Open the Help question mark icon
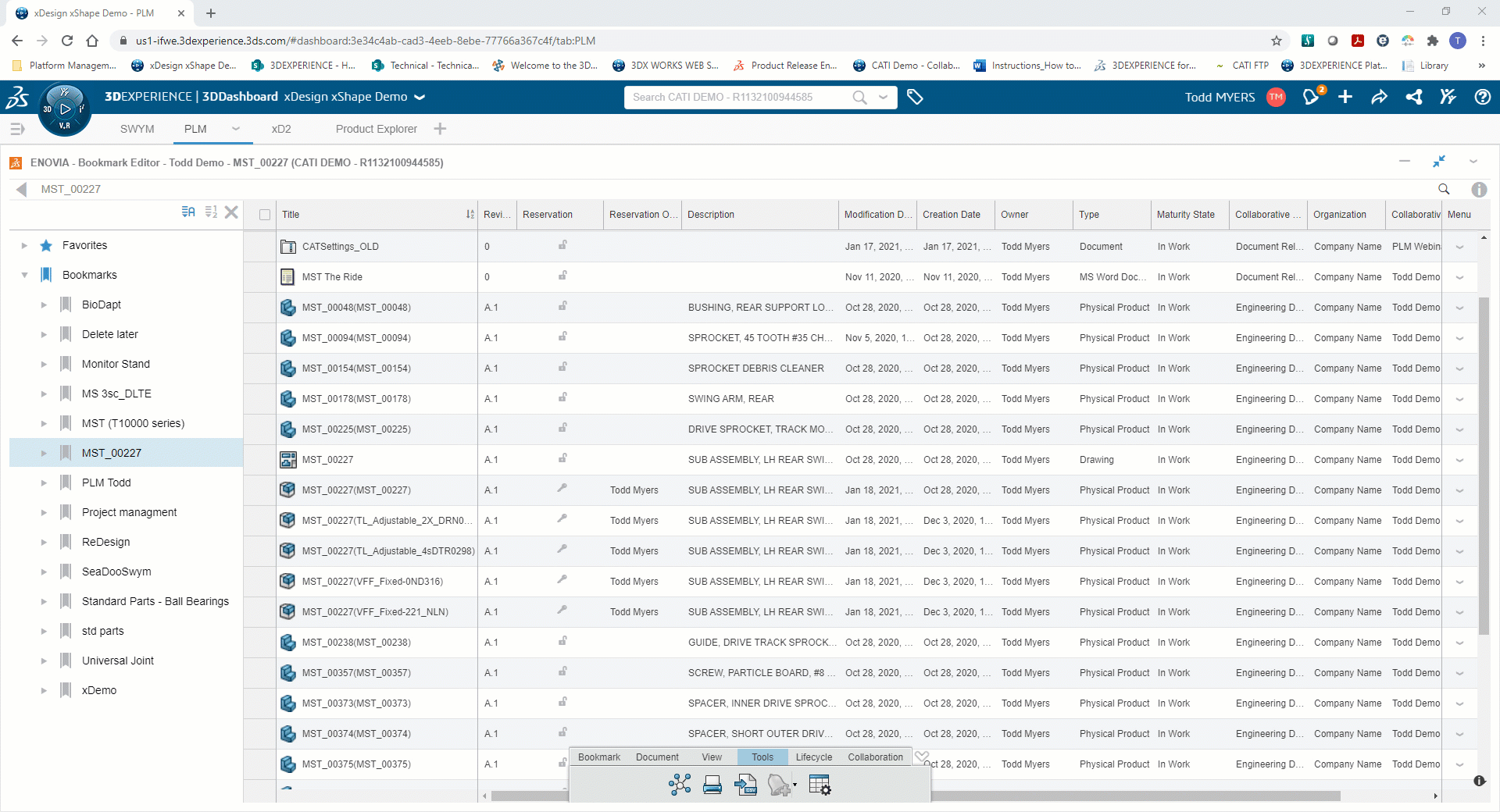Image resolution: width=1500 pixels, height=812 pixels. [1482, 97]
